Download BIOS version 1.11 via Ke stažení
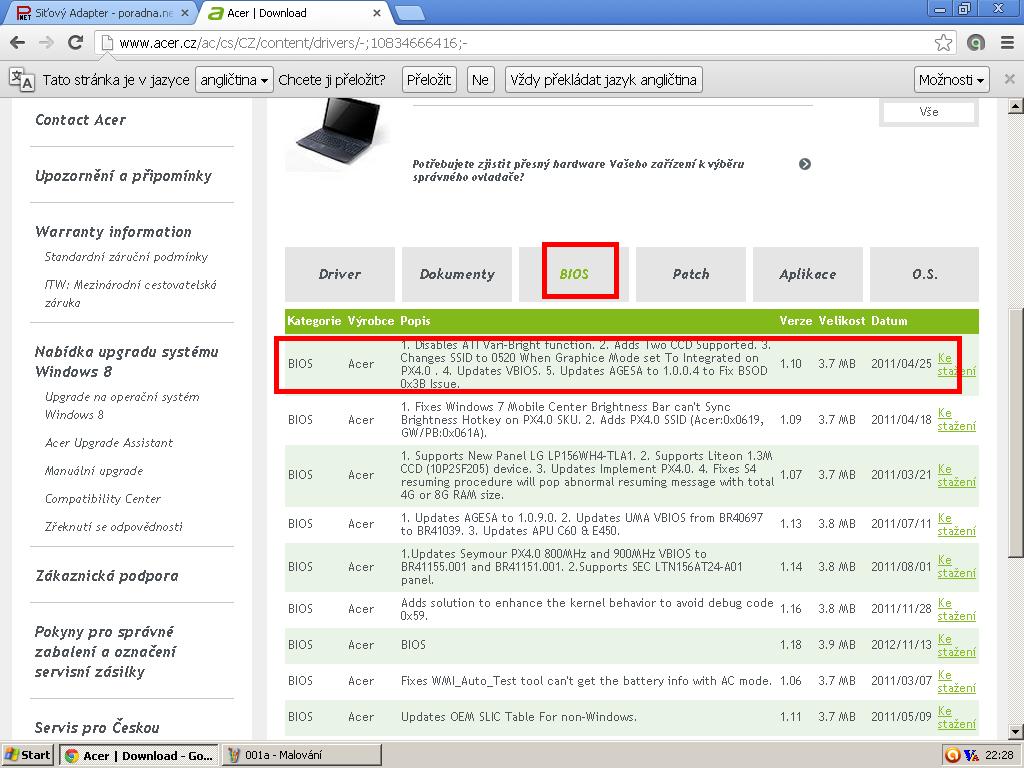The width and height of the screenshot is (1024, 768). (x=956, y=717)
